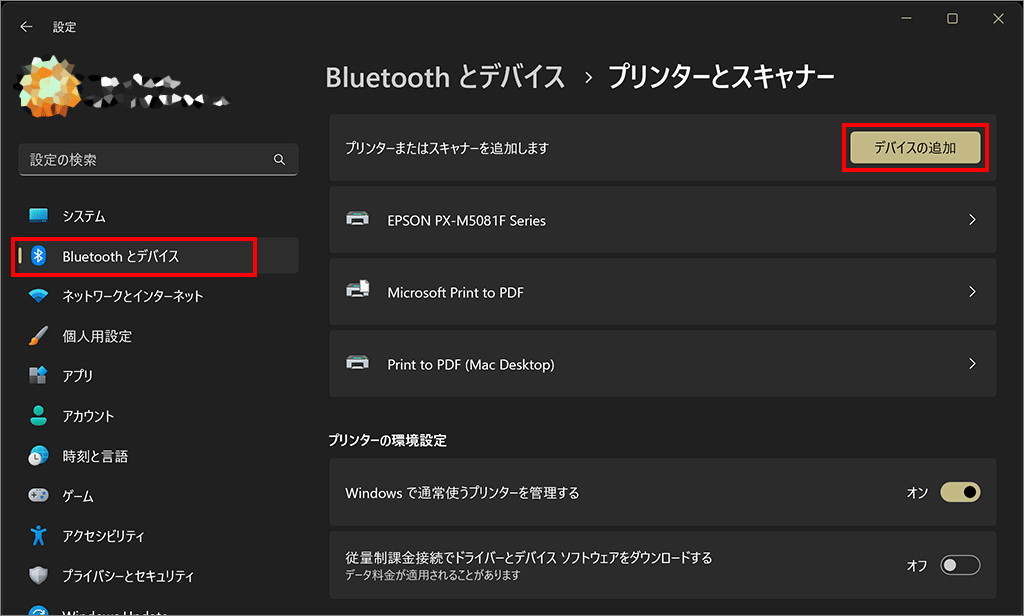Viewport: 1024px width, 616px height.
Task: Click the Bluetooth とデバイス breadcrumb link
Action: pos(445,77)
